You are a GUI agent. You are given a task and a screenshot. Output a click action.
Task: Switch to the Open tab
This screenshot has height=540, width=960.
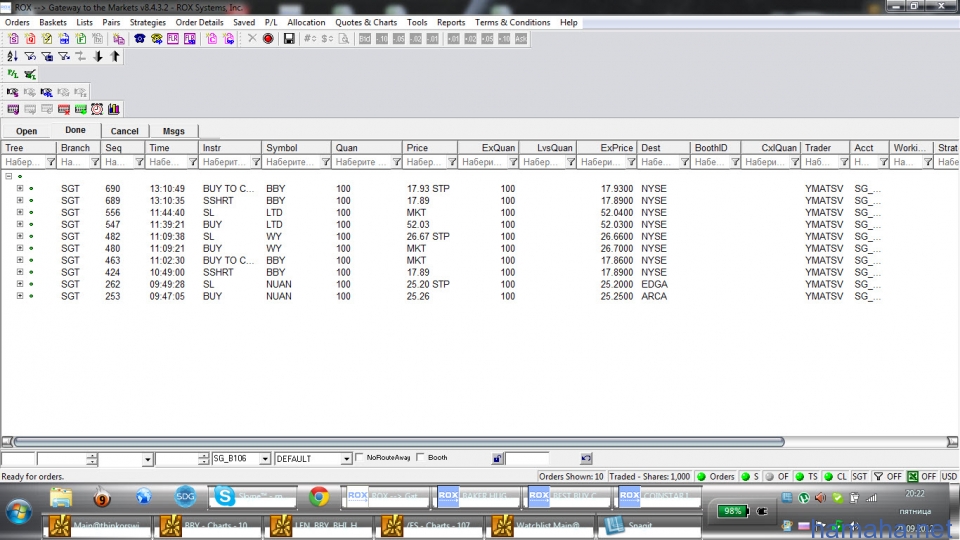[26, 131]
